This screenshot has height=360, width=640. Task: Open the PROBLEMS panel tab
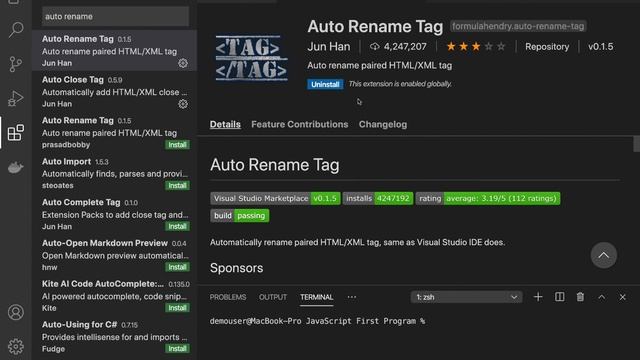[x=228, y=297]
